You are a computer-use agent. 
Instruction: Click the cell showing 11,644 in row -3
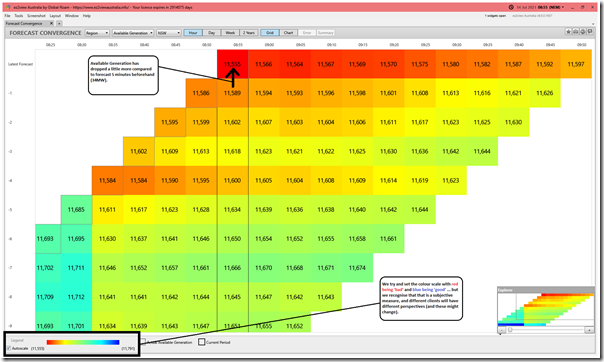coord(482,151)
